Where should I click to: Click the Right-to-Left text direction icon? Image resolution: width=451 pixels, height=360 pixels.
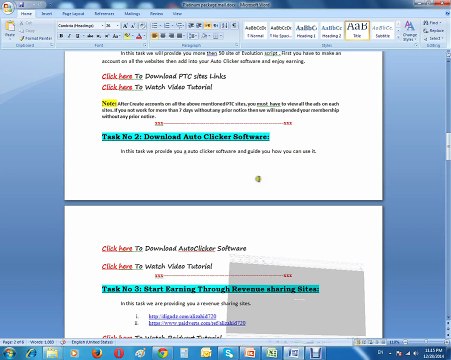[x=216, y=26]
